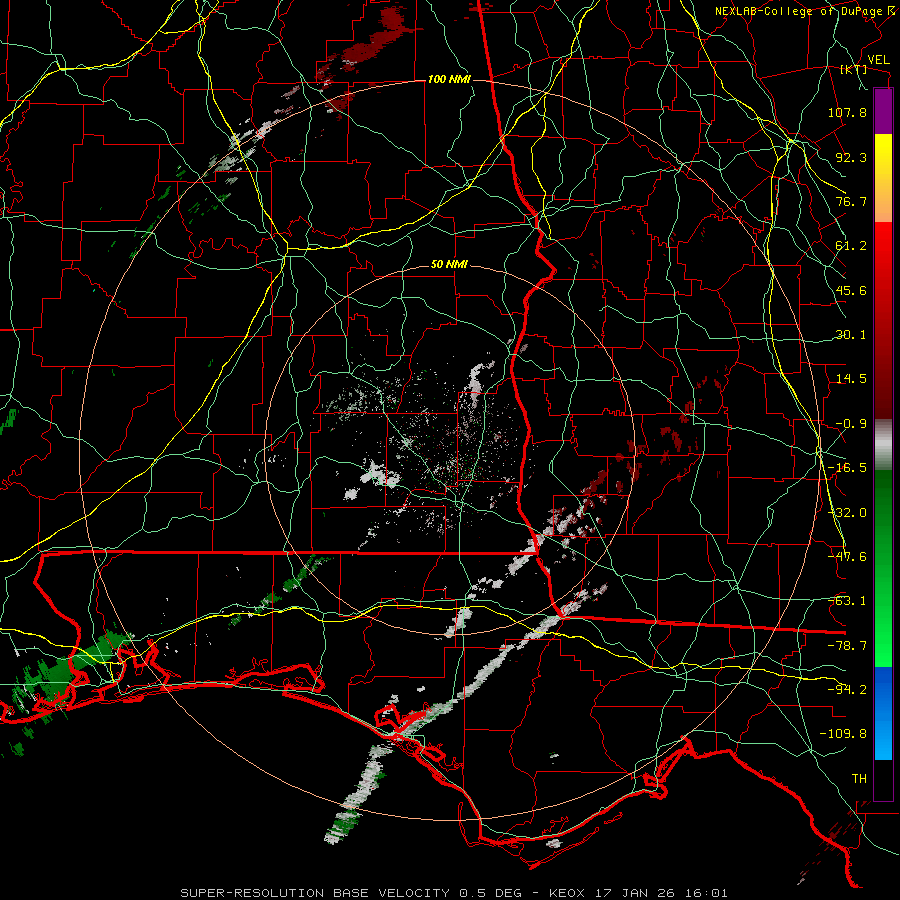Select the -78.7 scale value
The image size is (900, 900).
pos(847,646)
